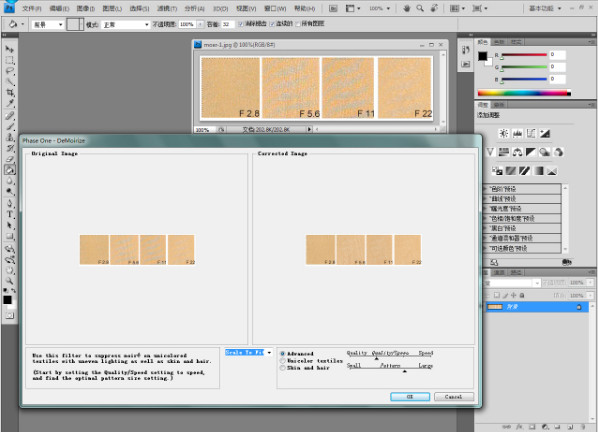Click the Brightness/Contrast adjustment icon

[504, 133]
